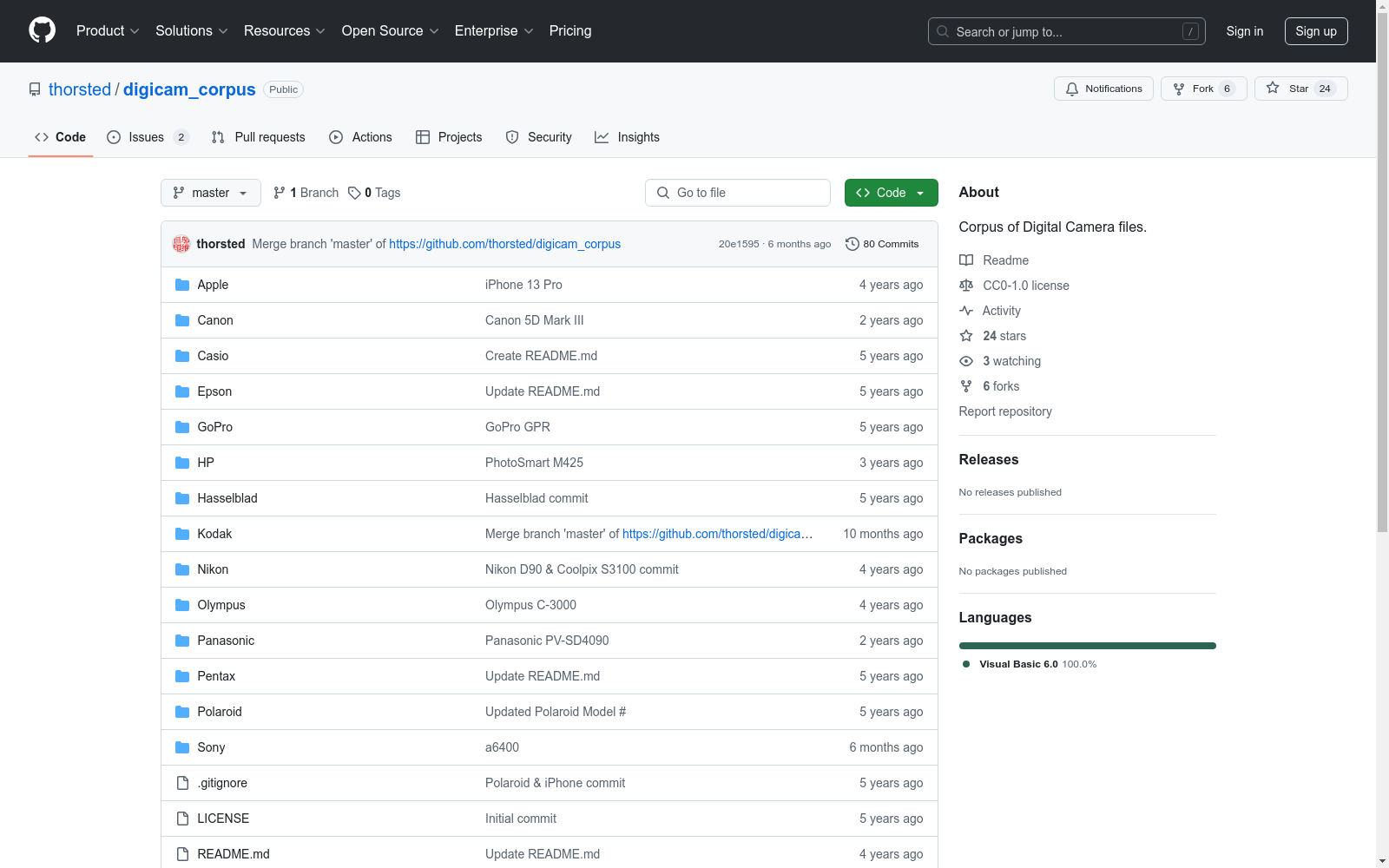Click the README.md file icon
The height and width of the screenshot is (868, 1389).
tap(182, 854)
